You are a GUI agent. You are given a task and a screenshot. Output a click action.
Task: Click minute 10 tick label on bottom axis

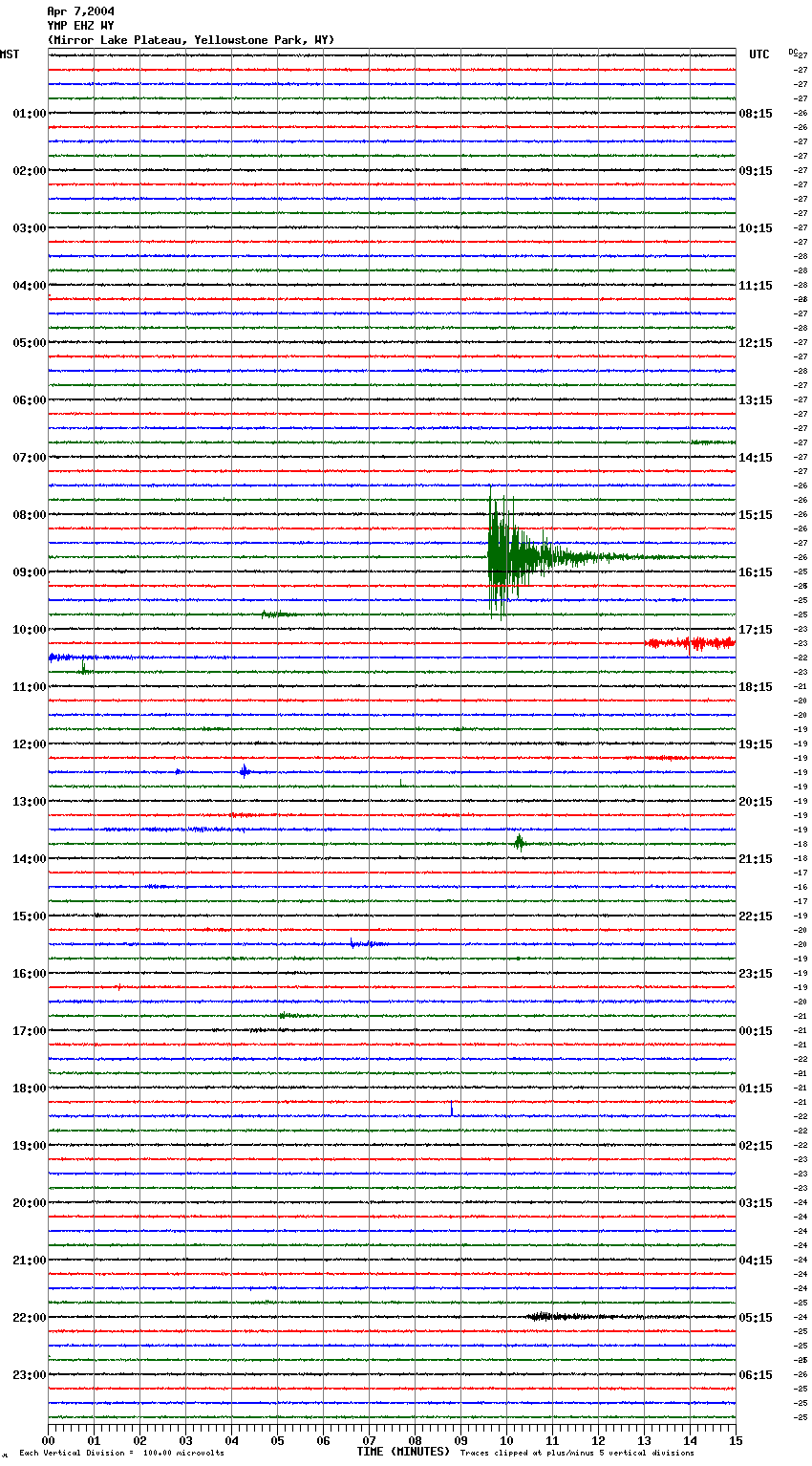tap(506, 1440)
